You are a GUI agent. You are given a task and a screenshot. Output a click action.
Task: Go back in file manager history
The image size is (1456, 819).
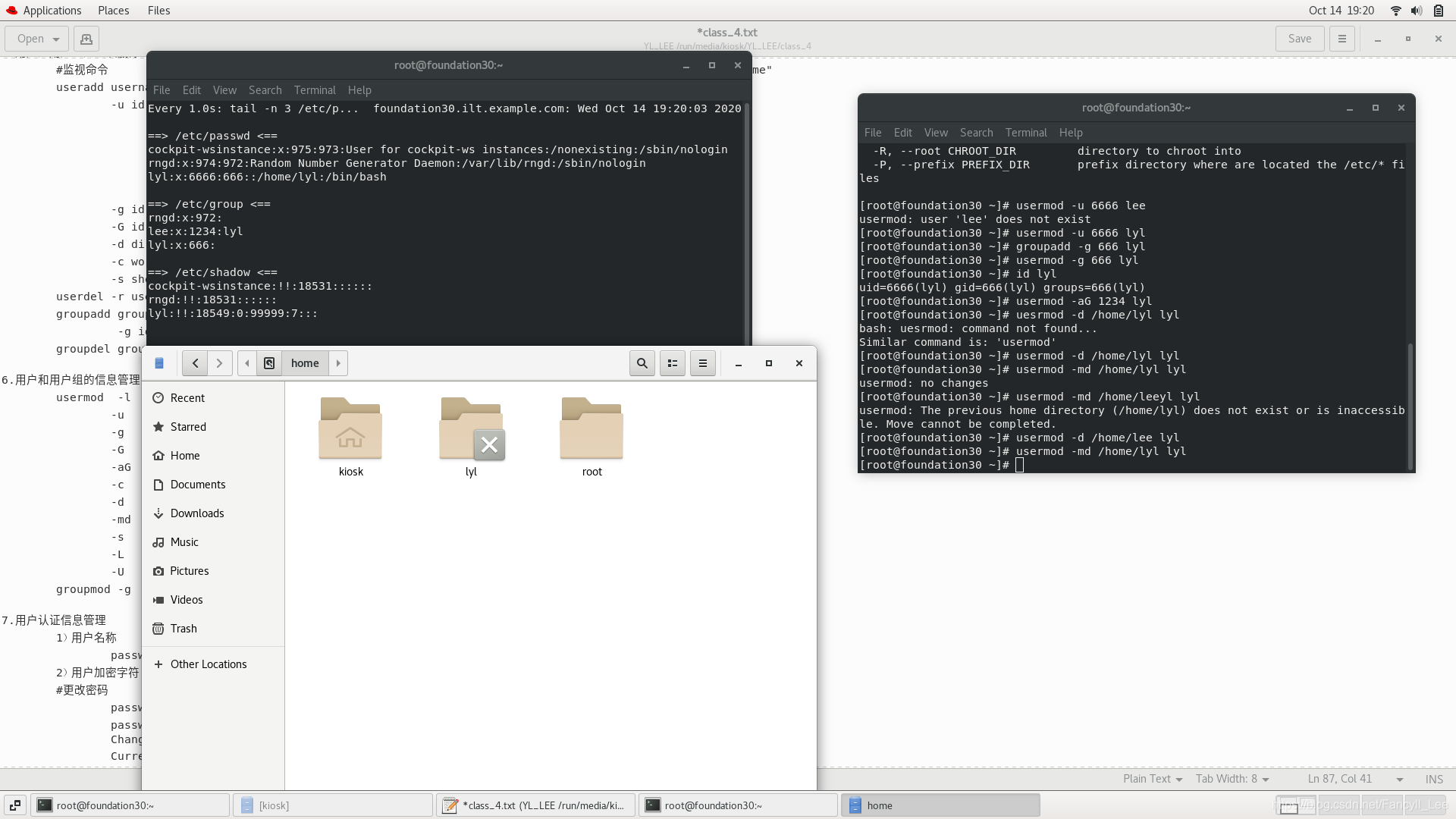[195, 363]
